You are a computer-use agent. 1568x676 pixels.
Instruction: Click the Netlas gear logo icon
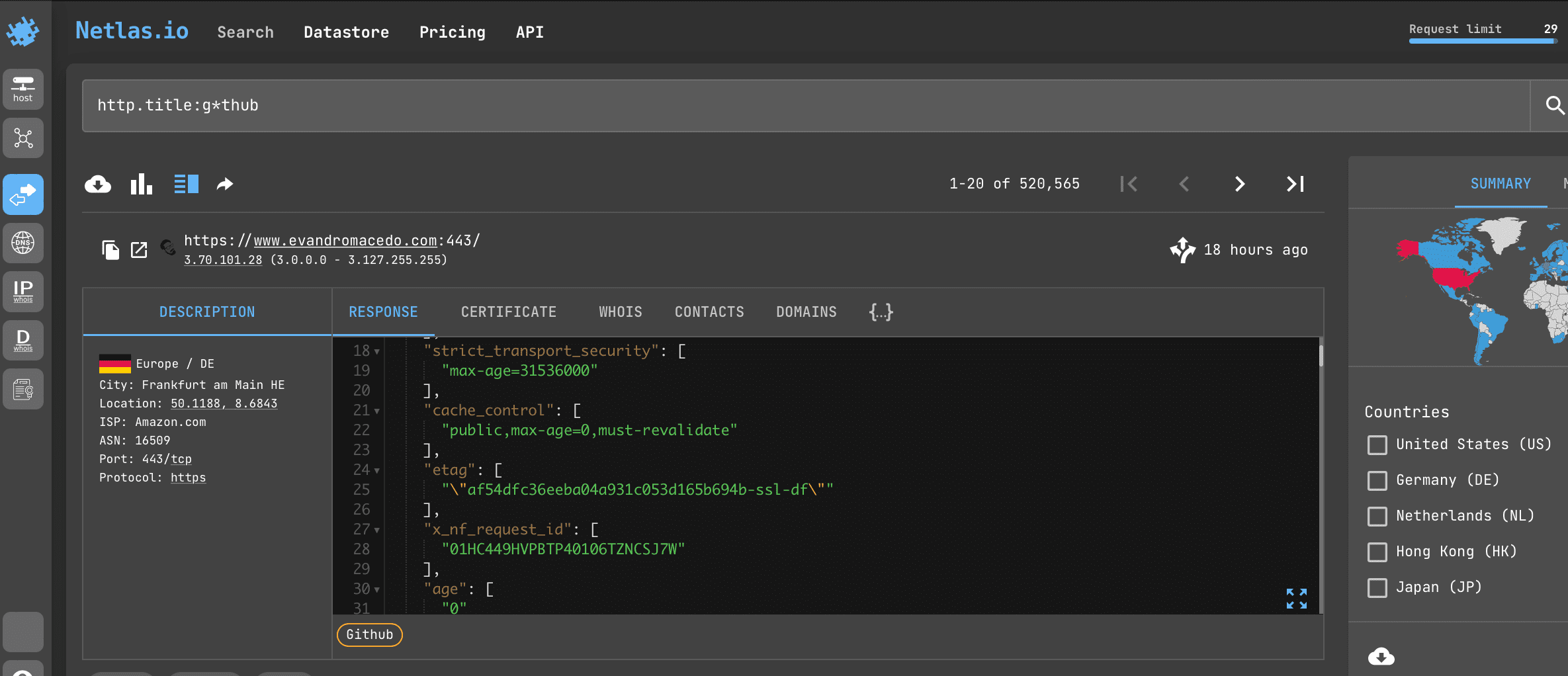click(23, 31)
